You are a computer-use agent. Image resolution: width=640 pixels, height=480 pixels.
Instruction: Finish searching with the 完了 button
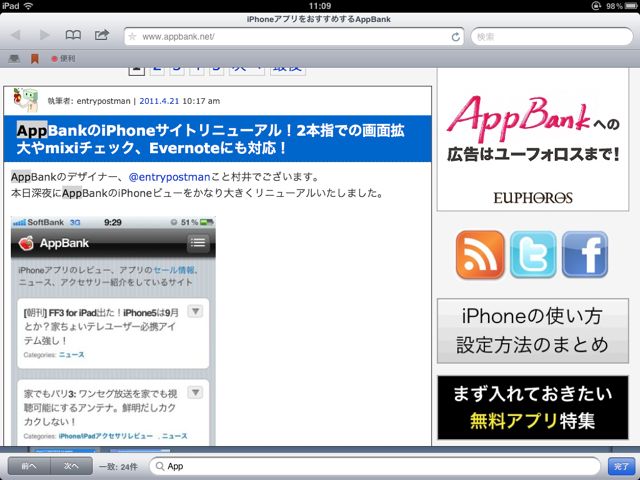621,466
